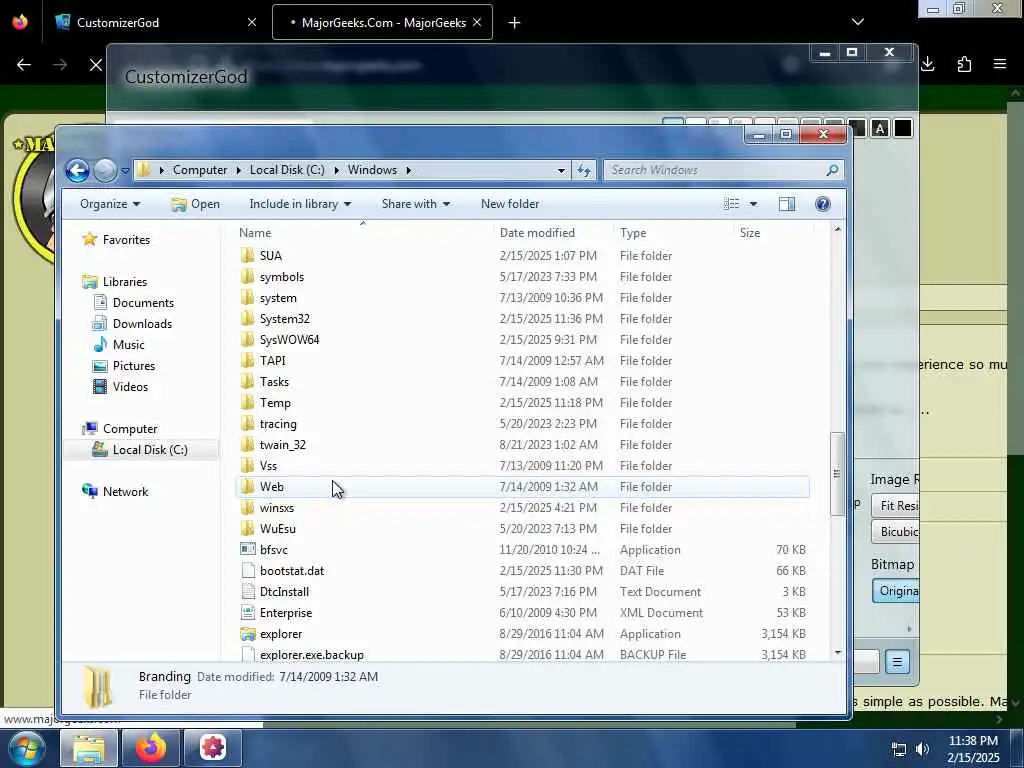The image size is (1024, 768).
Task: Open the volume speaker tray icon
Action: coord(922,749)
